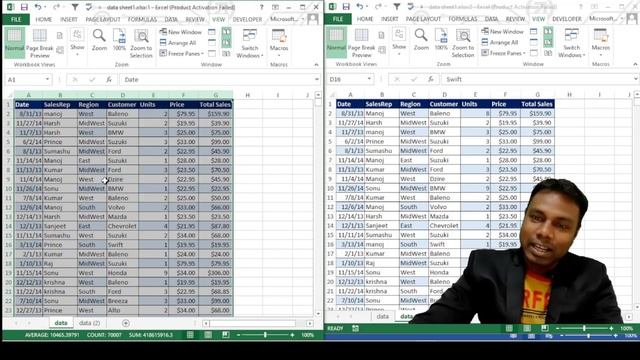Click filter funnel icon in left title bar
640x360 pixels.
pyautogui.click(x=75, y=7)
